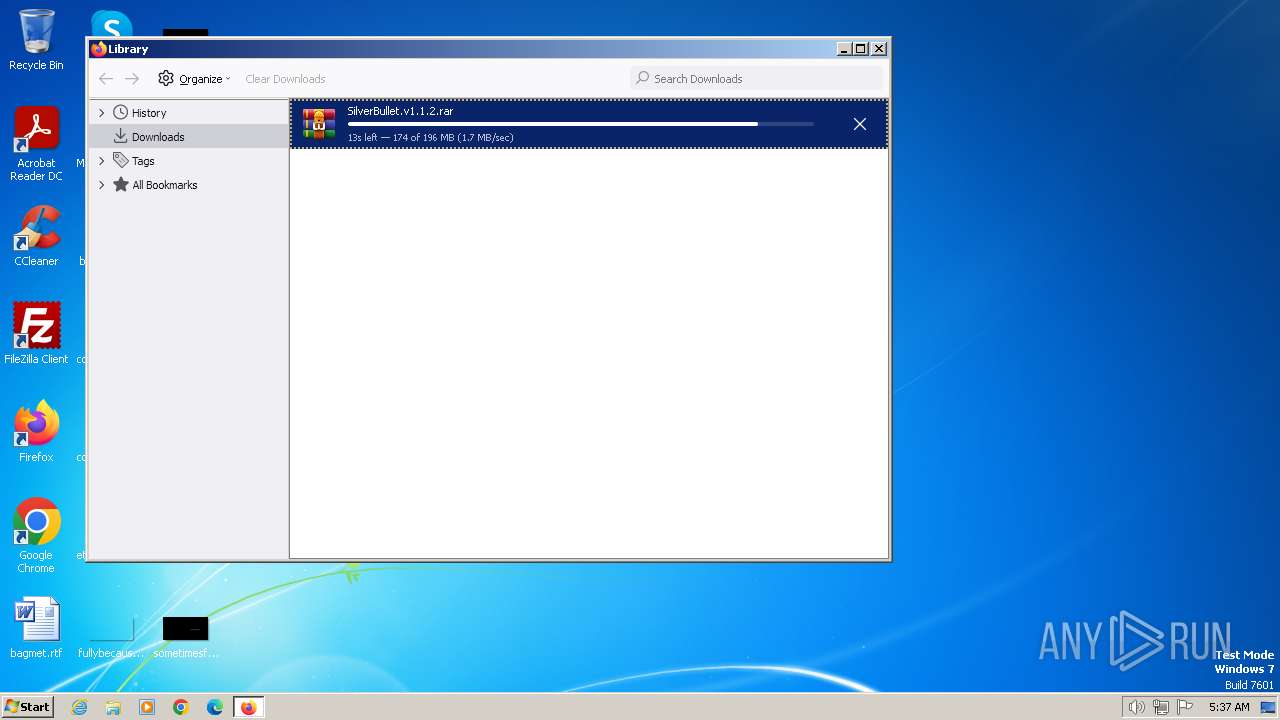This screenshot has width=1280, height=720.
Task: Open Google Chrome desktop shortcut
Action: tap(36, 535)
